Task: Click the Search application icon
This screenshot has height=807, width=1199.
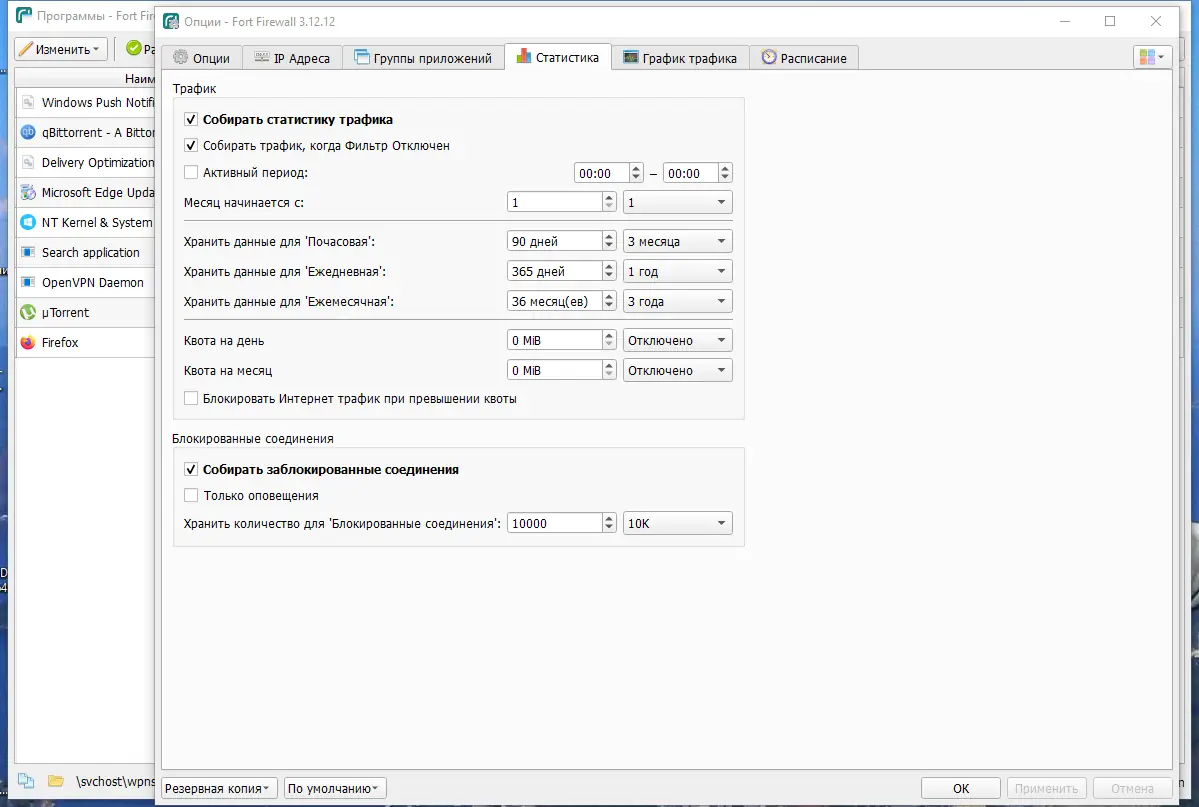Action: [28, 252]
